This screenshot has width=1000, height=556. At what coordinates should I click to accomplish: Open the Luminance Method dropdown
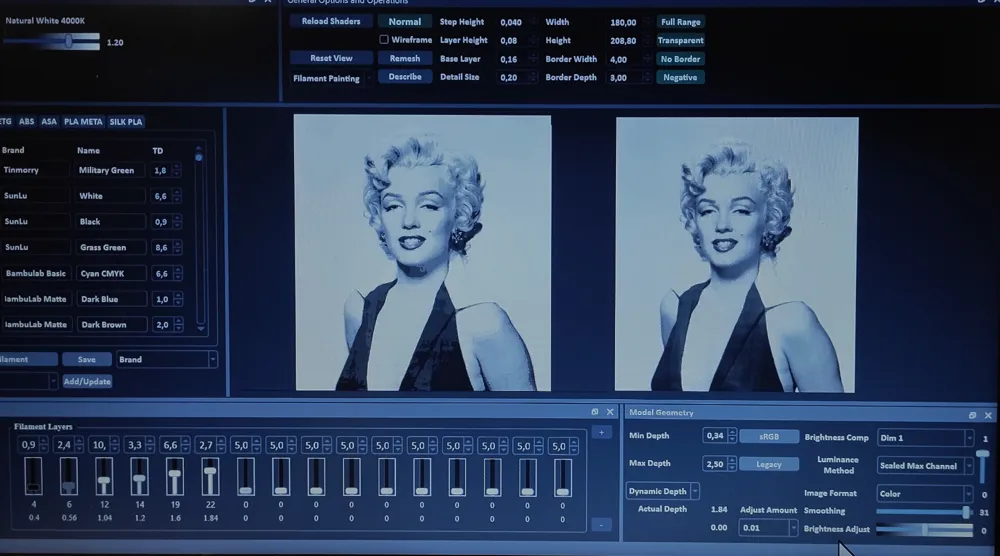[925, 466]
